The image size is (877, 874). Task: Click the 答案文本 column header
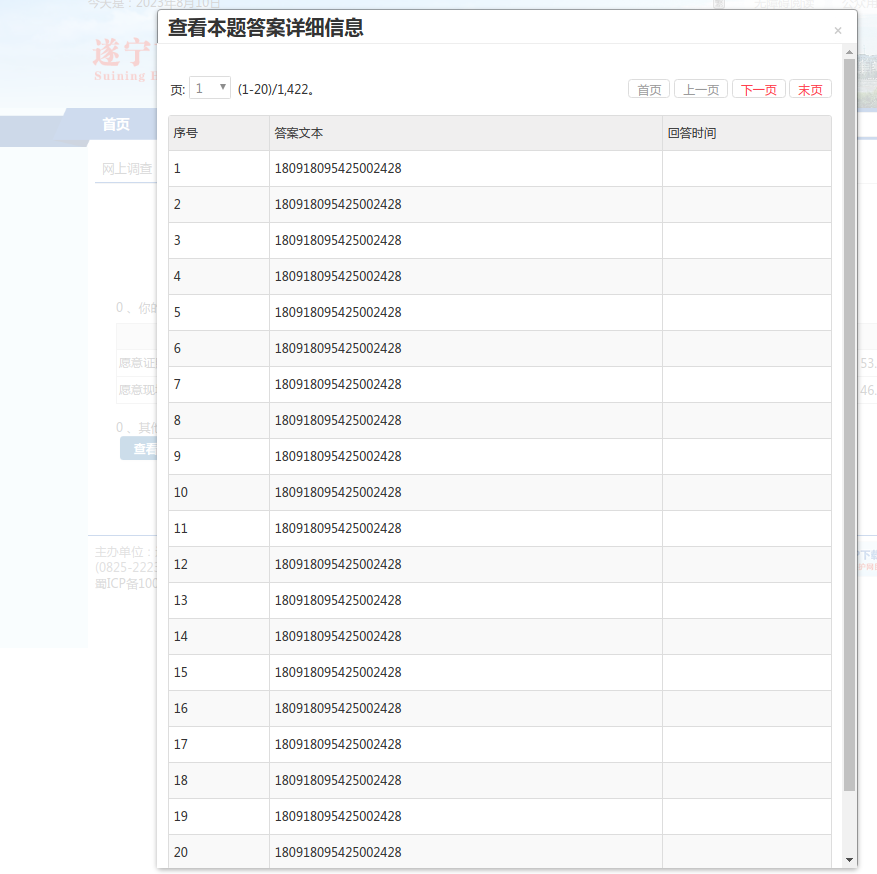(299, 133)
